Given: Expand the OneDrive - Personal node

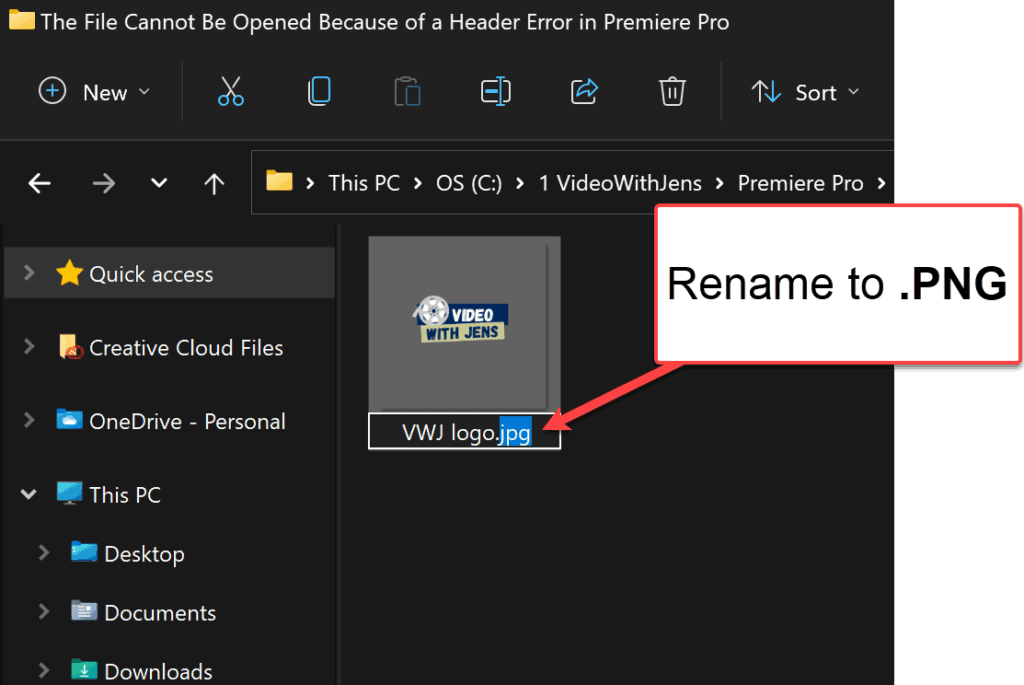Looking at the screenshot, I should coord(29,420).
